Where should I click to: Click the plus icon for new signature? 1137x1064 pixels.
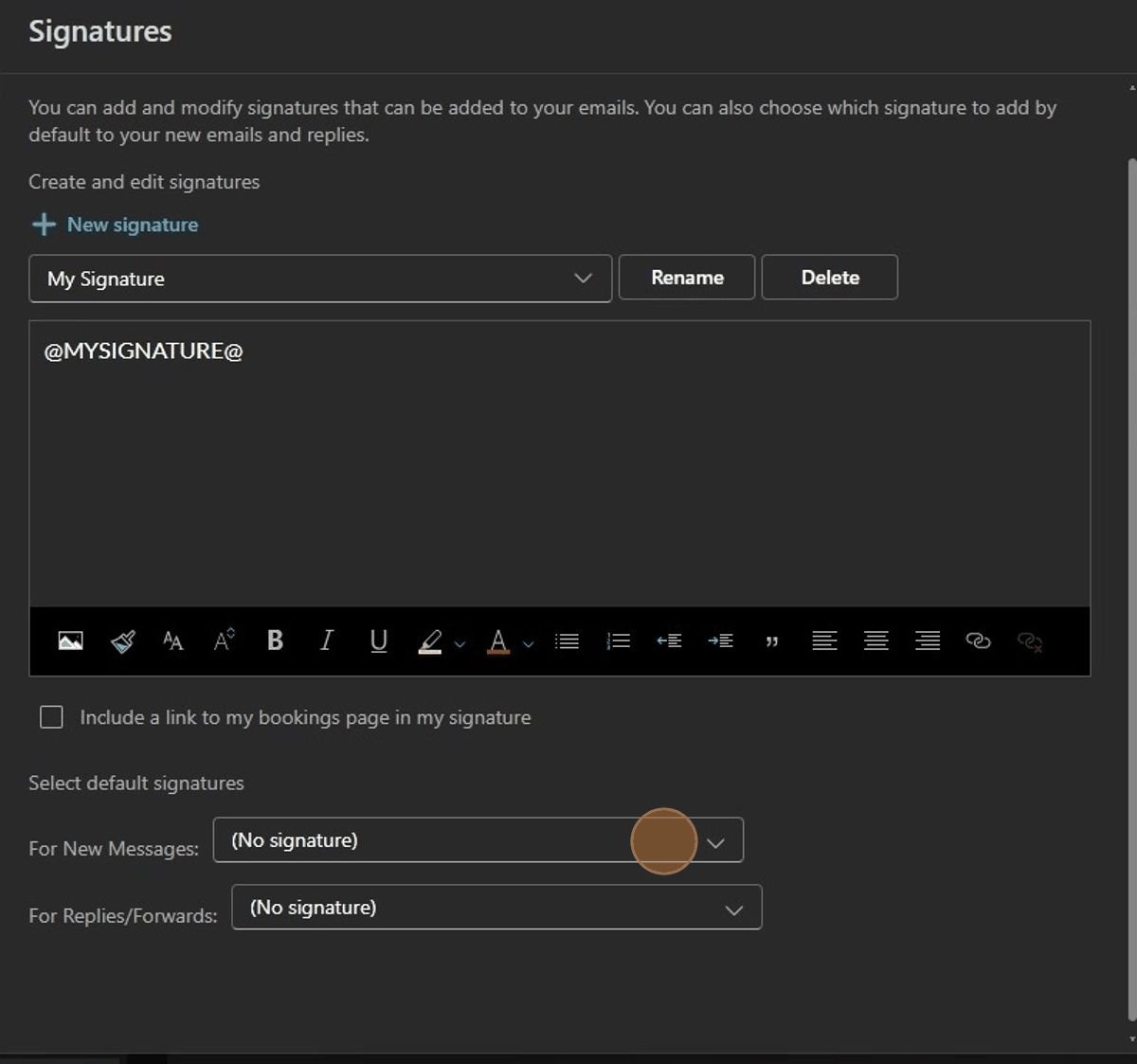pyautogui.click(x=44, y=225)
